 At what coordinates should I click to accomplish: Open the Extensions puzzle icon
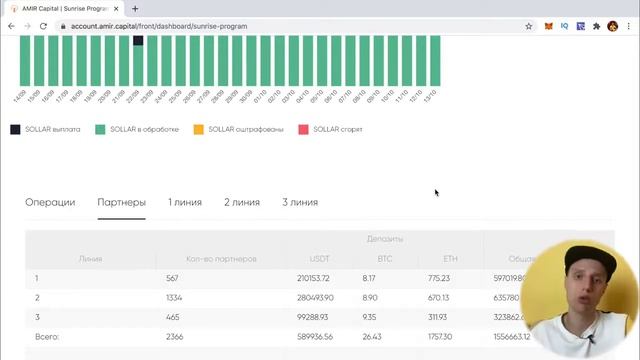tap(596, 26)
